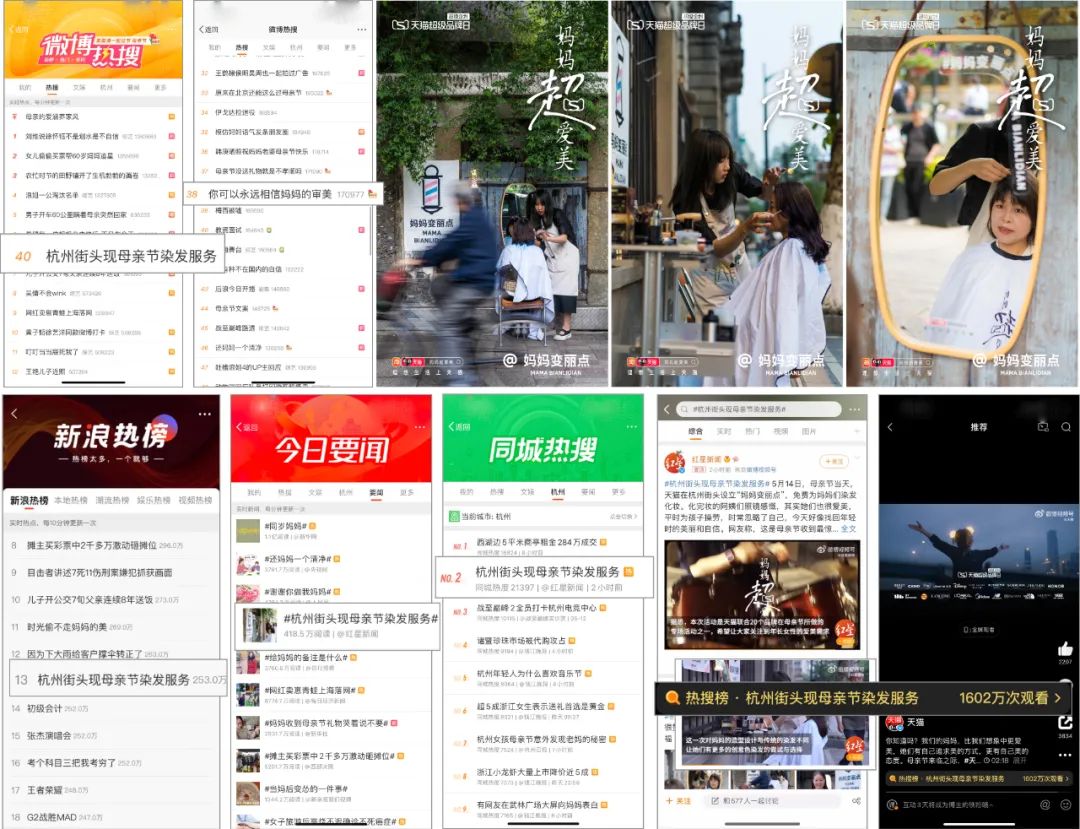1080x829 pixels.
Task: Tap 返回 on the 今日要闻 banner
Action: point(247,427)
